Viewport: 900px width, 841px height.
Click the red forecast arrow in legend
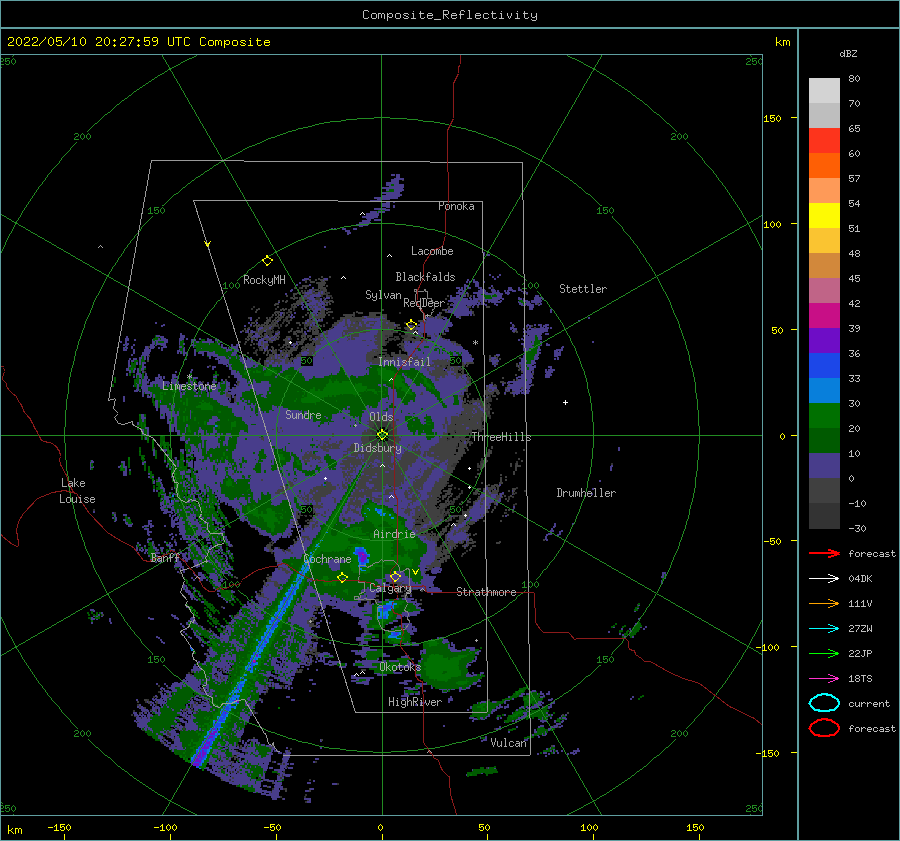click(x=824, y=553)
